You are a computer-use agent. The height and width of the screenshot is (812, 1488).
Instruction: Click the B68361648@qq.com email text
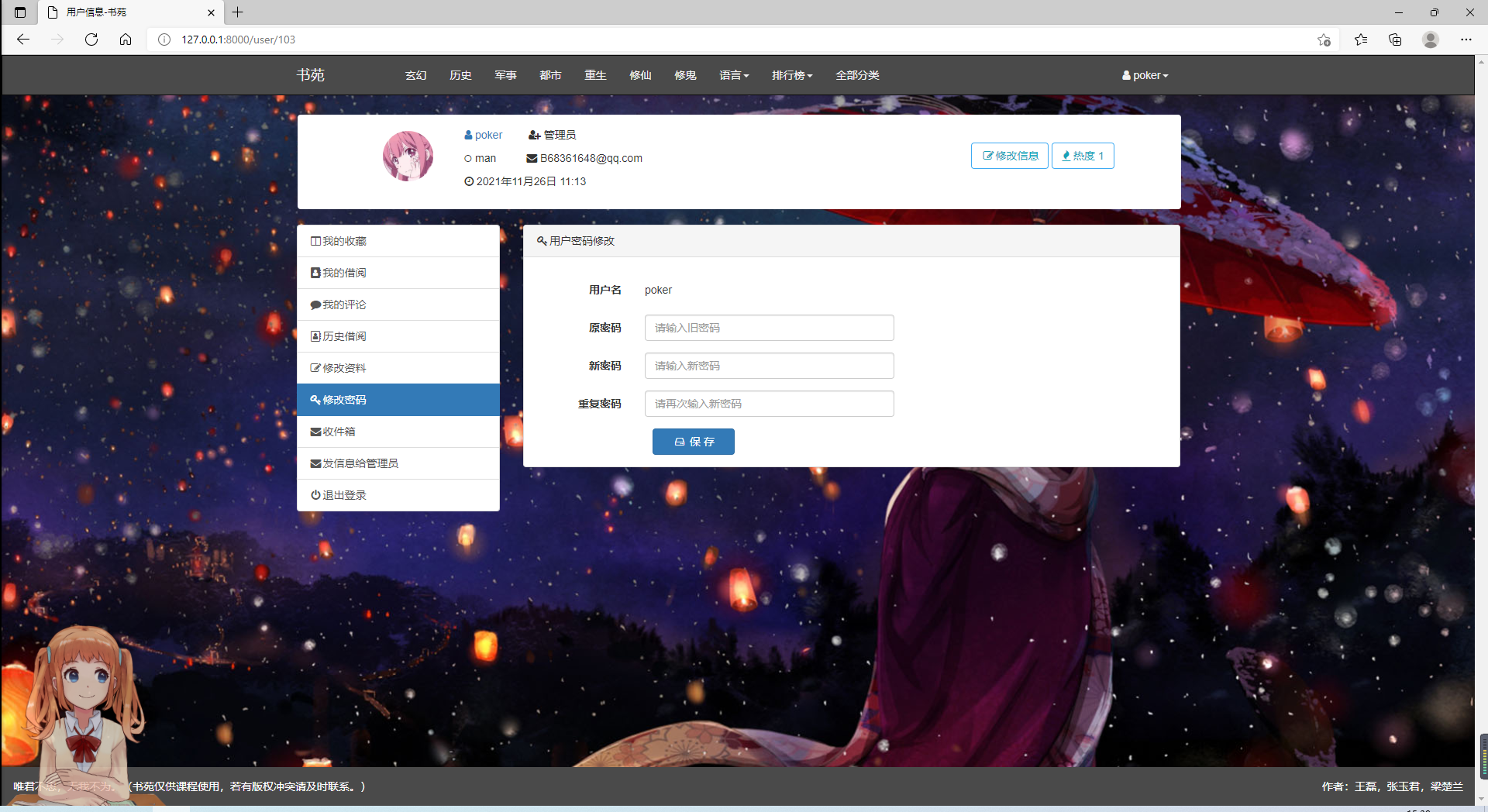coord(591,158)
